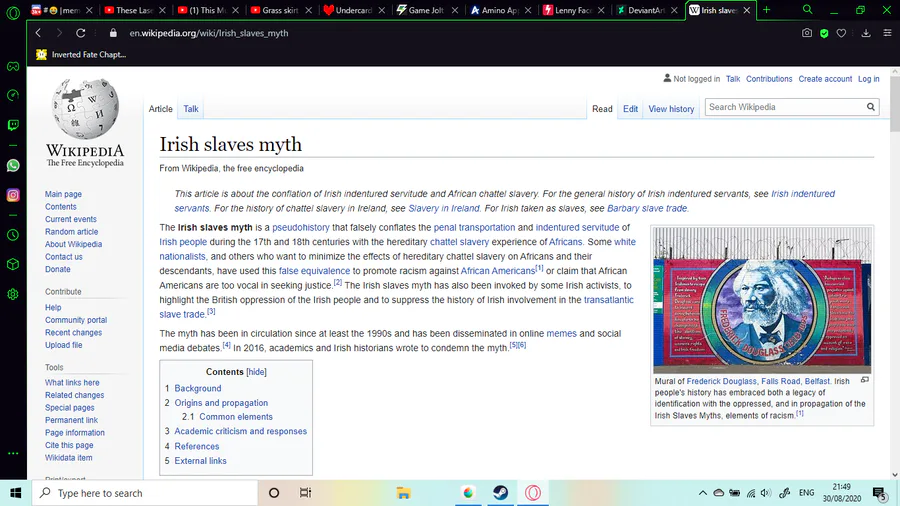Open volume control in system tray
The image size is (900, 506).
[x=766, y=493]
